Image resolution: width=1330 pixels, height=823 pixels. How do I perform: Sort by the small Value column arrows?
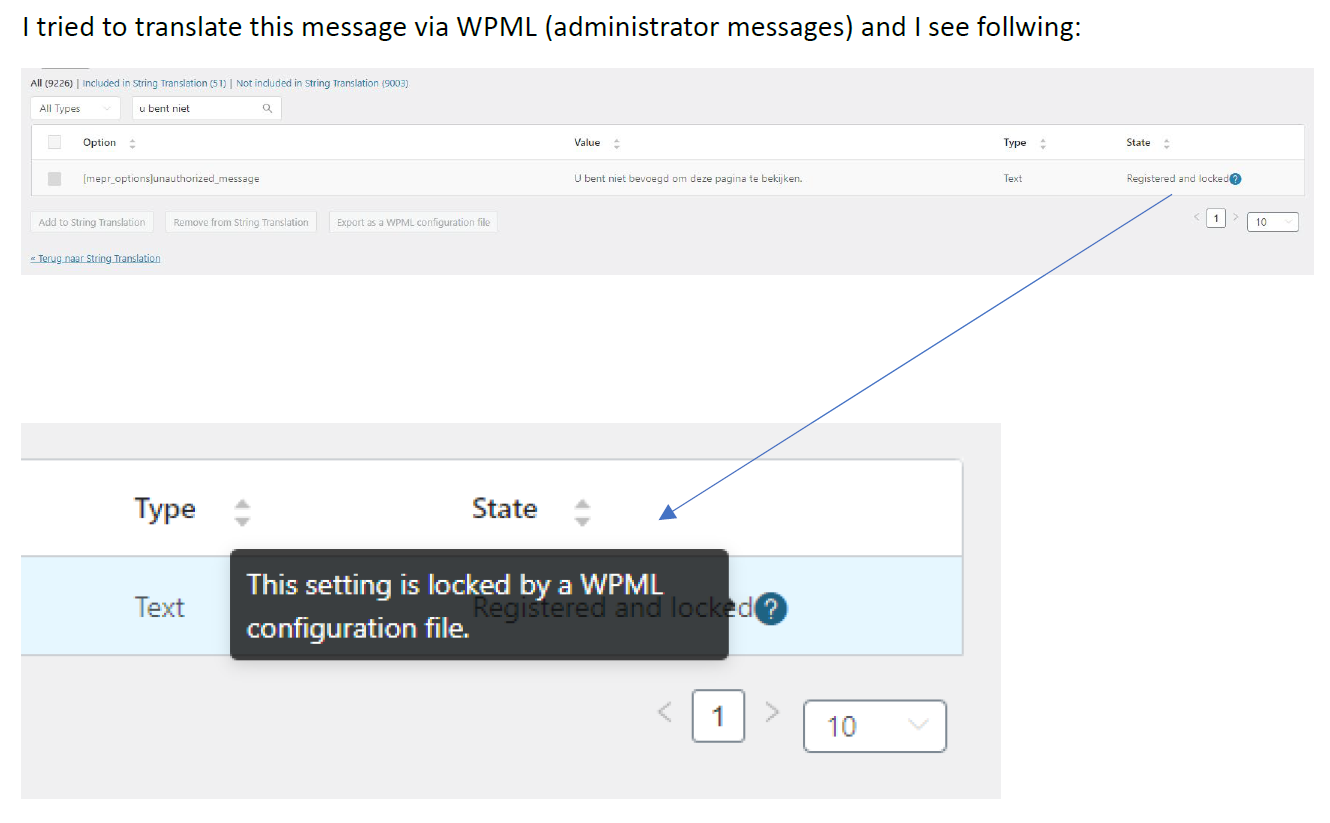point(616,143)
